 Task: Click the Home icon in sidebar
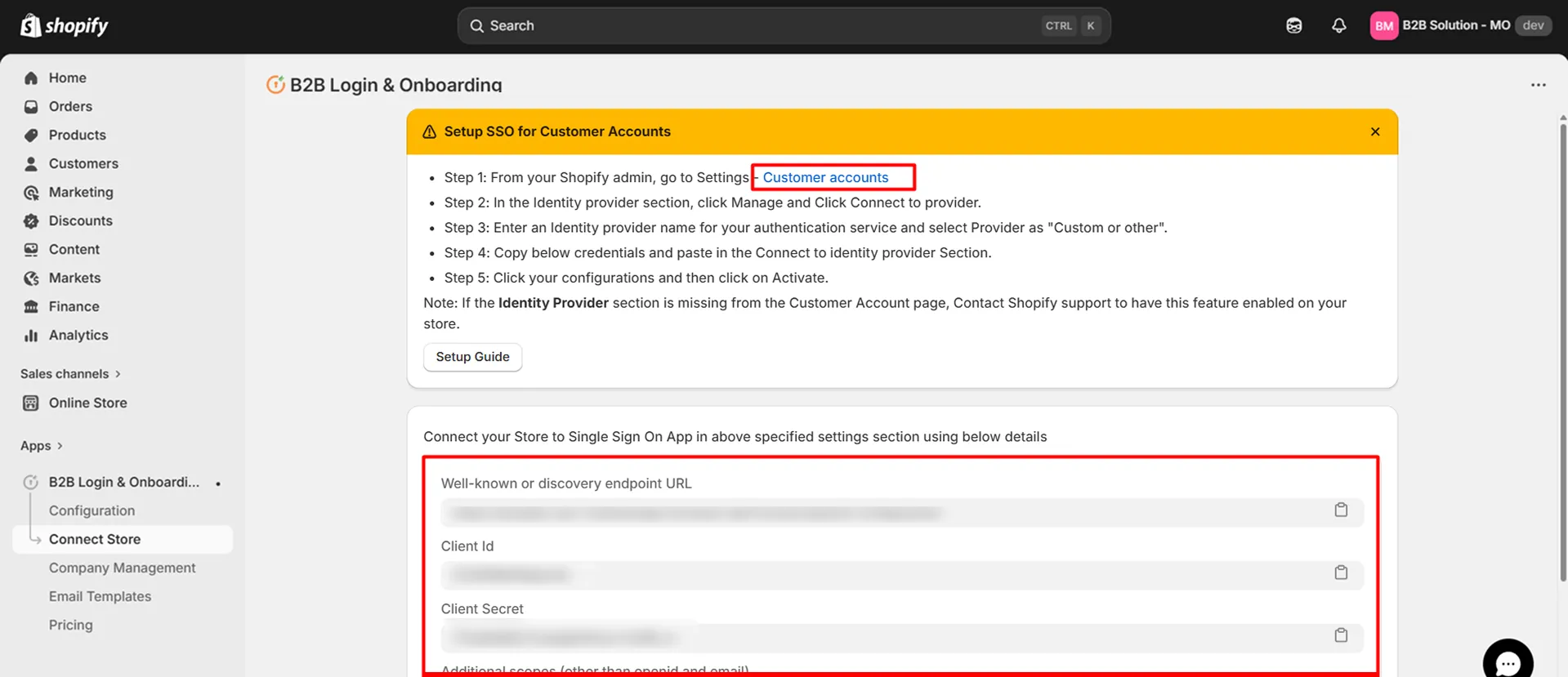point(31,78)
